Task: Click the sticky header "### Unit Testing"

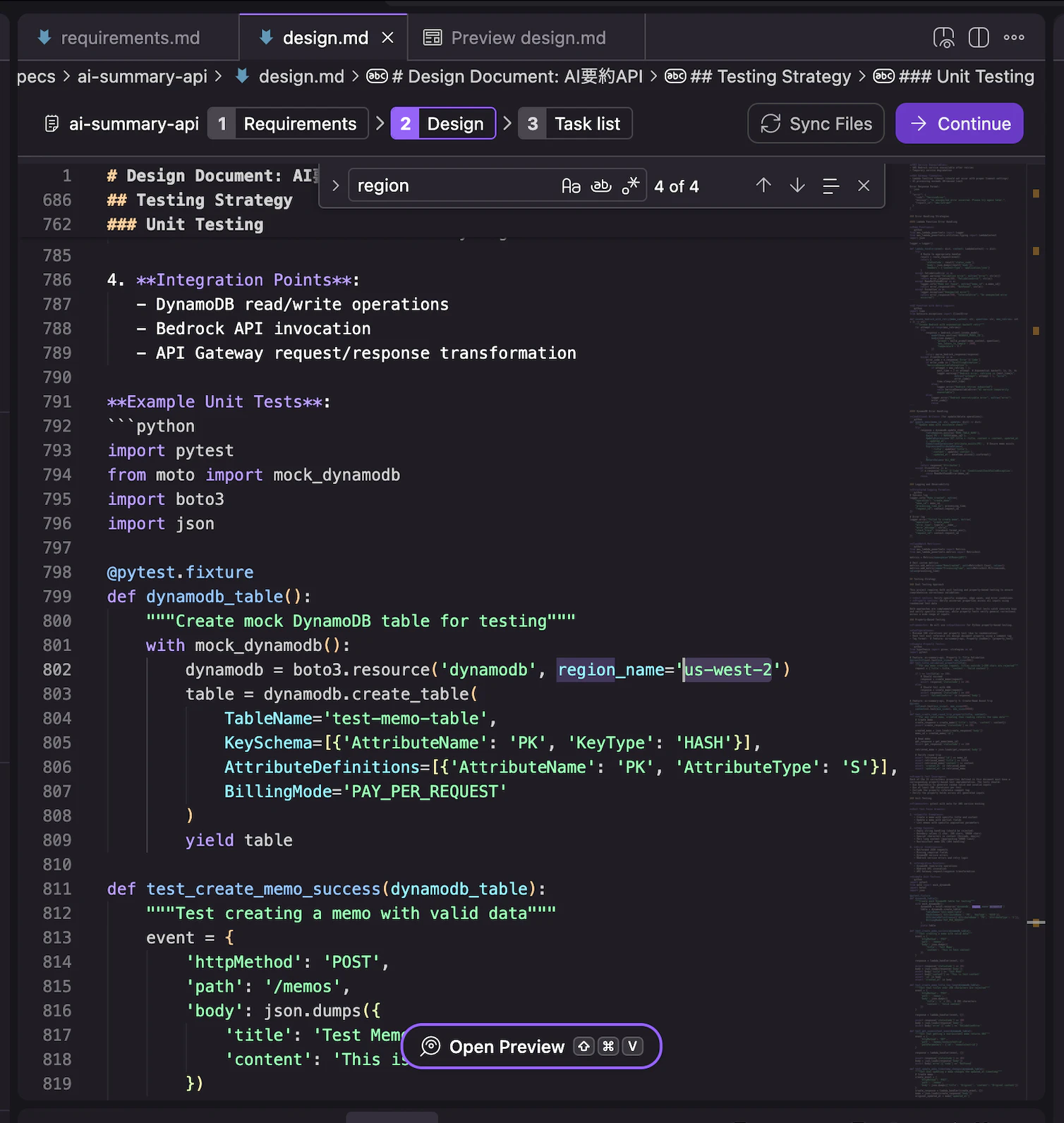Action: (x=185, y=224)
